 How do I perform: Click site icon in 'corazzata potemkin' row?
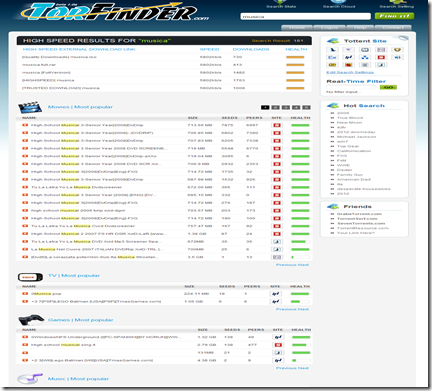pyautogui.click(x=277, y=257)
